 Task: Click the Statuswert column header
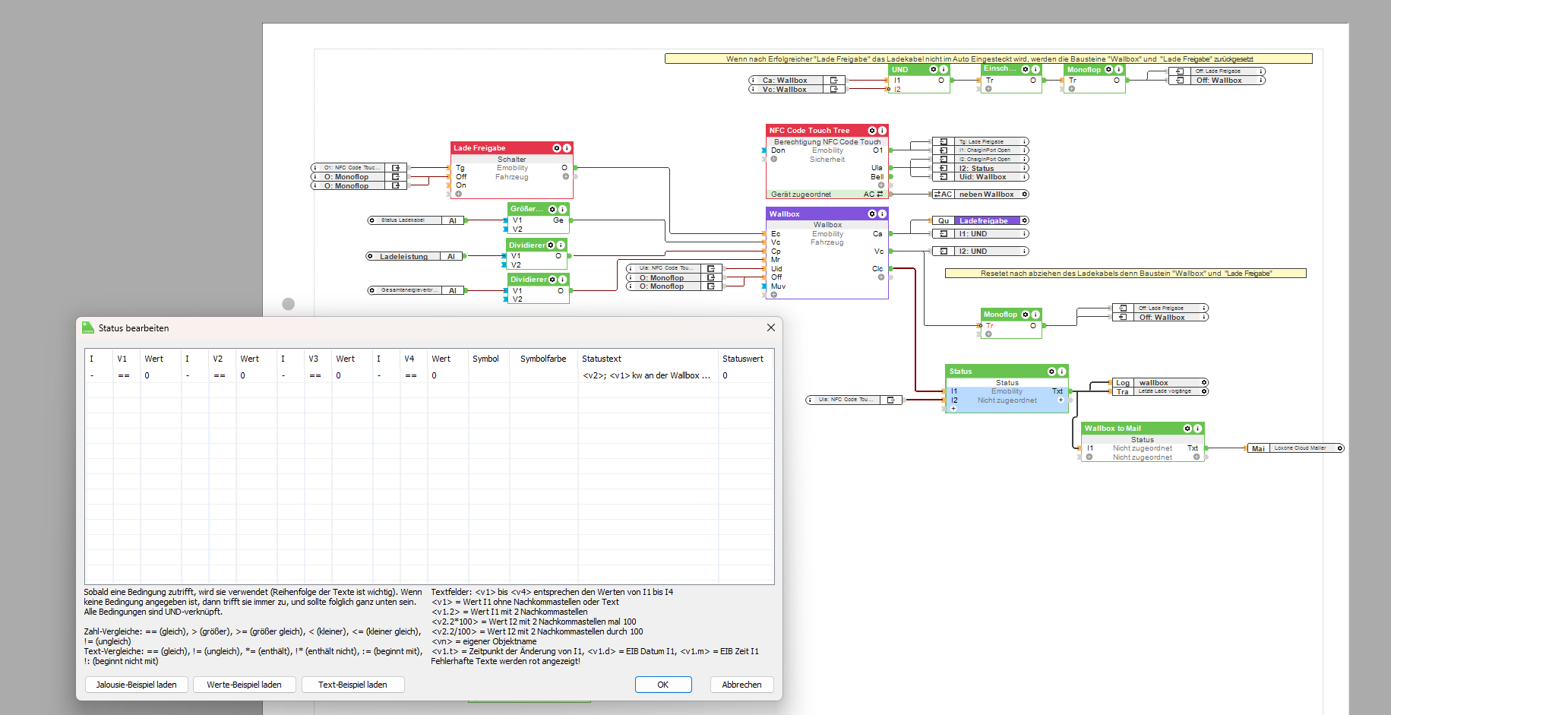(x=746, y=359)
